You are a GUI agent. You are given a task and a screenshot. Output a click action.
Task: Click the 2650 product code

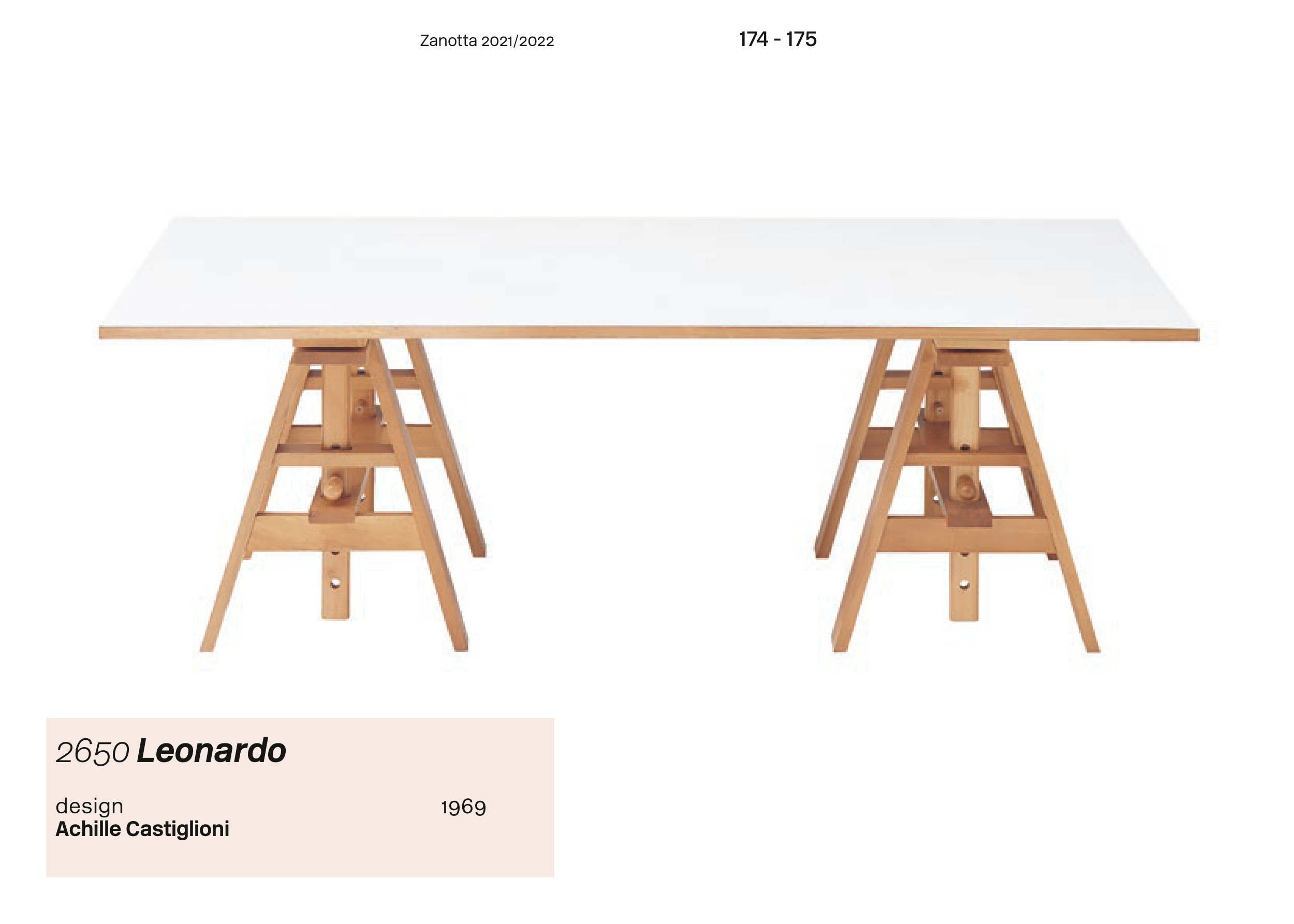(92, 752)
